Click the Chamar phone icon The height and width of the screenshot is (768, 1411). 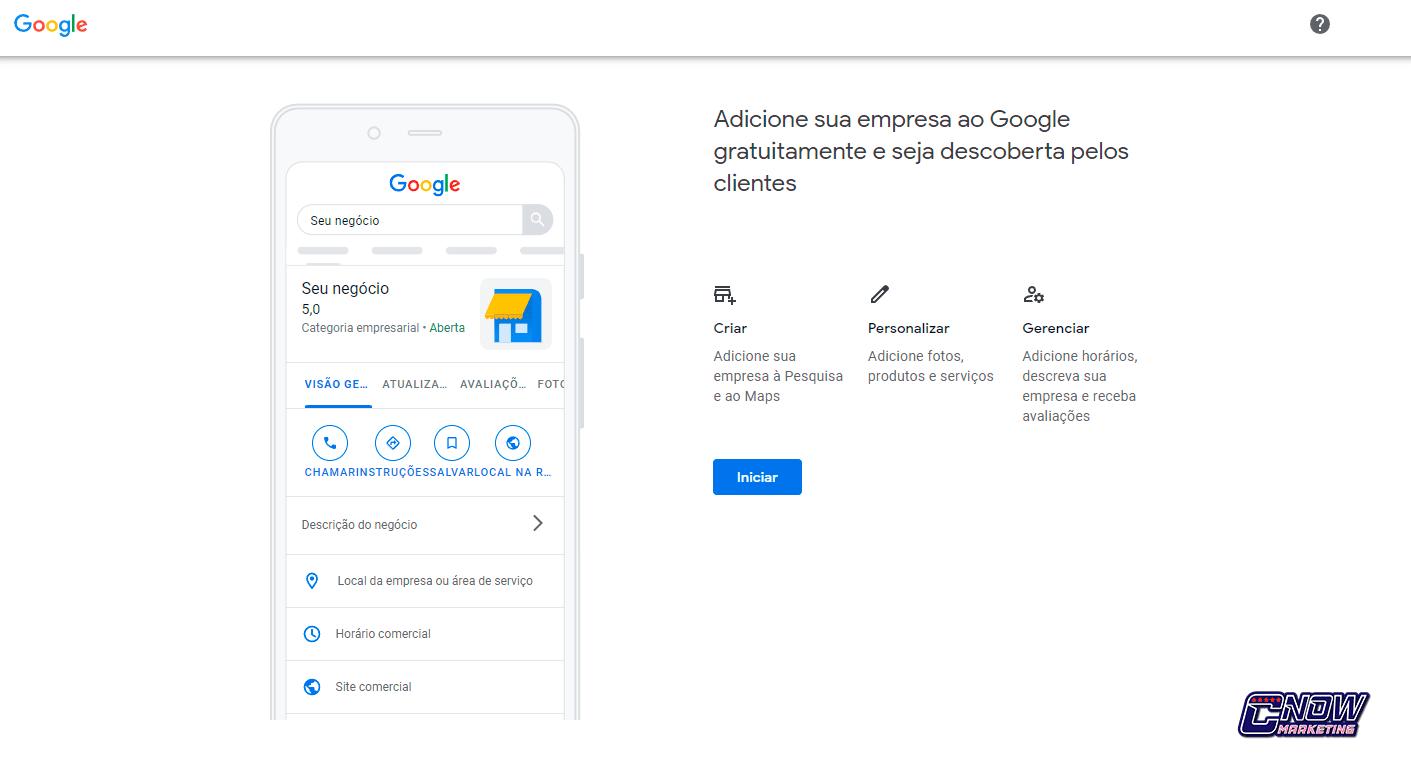[330, 443]
